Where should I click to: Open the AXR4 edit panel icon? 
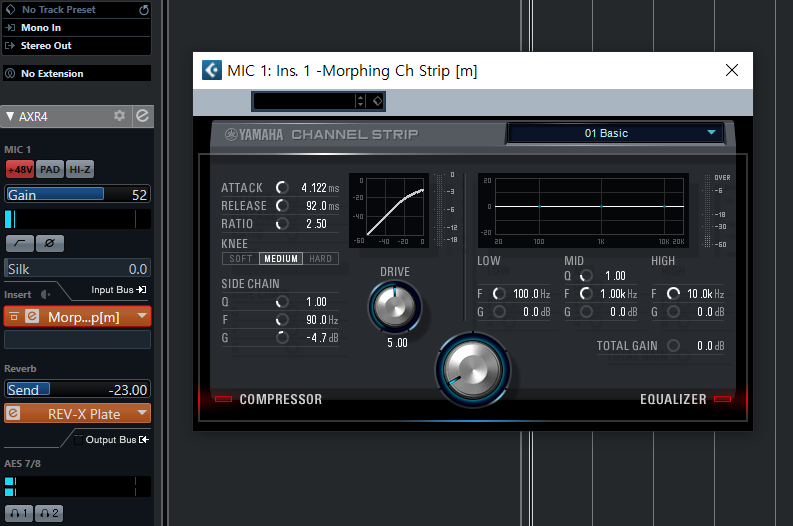click(143, 116)
